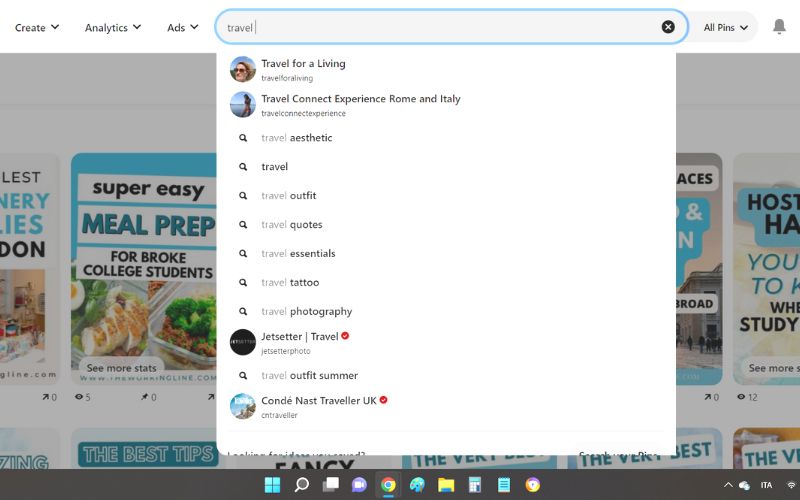Image resolution: width=800 pixels, height=500 pixels.
Task: Open Task View on the taskbar
Action: pyautogui.click(x=331, y=485)
